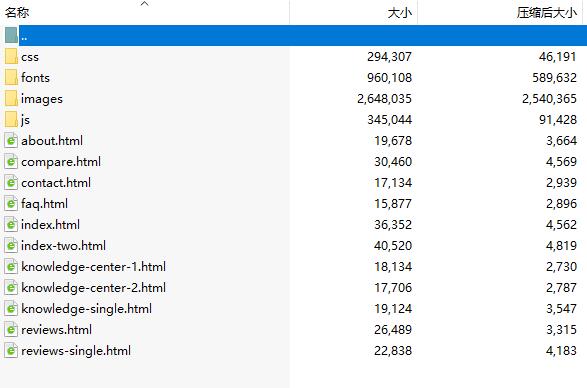Click the js folder icon
The width and height of the screenshot is (587, 388).
tap(11, 119)
